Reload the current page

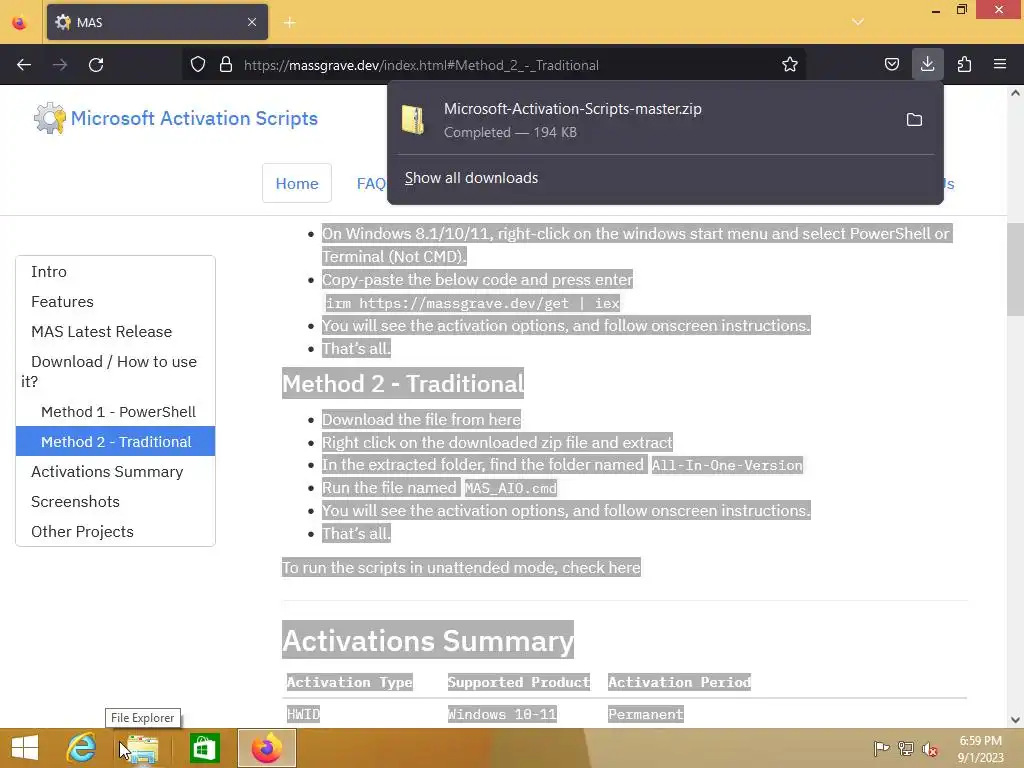pyautogui.click(x=96, y=65)
